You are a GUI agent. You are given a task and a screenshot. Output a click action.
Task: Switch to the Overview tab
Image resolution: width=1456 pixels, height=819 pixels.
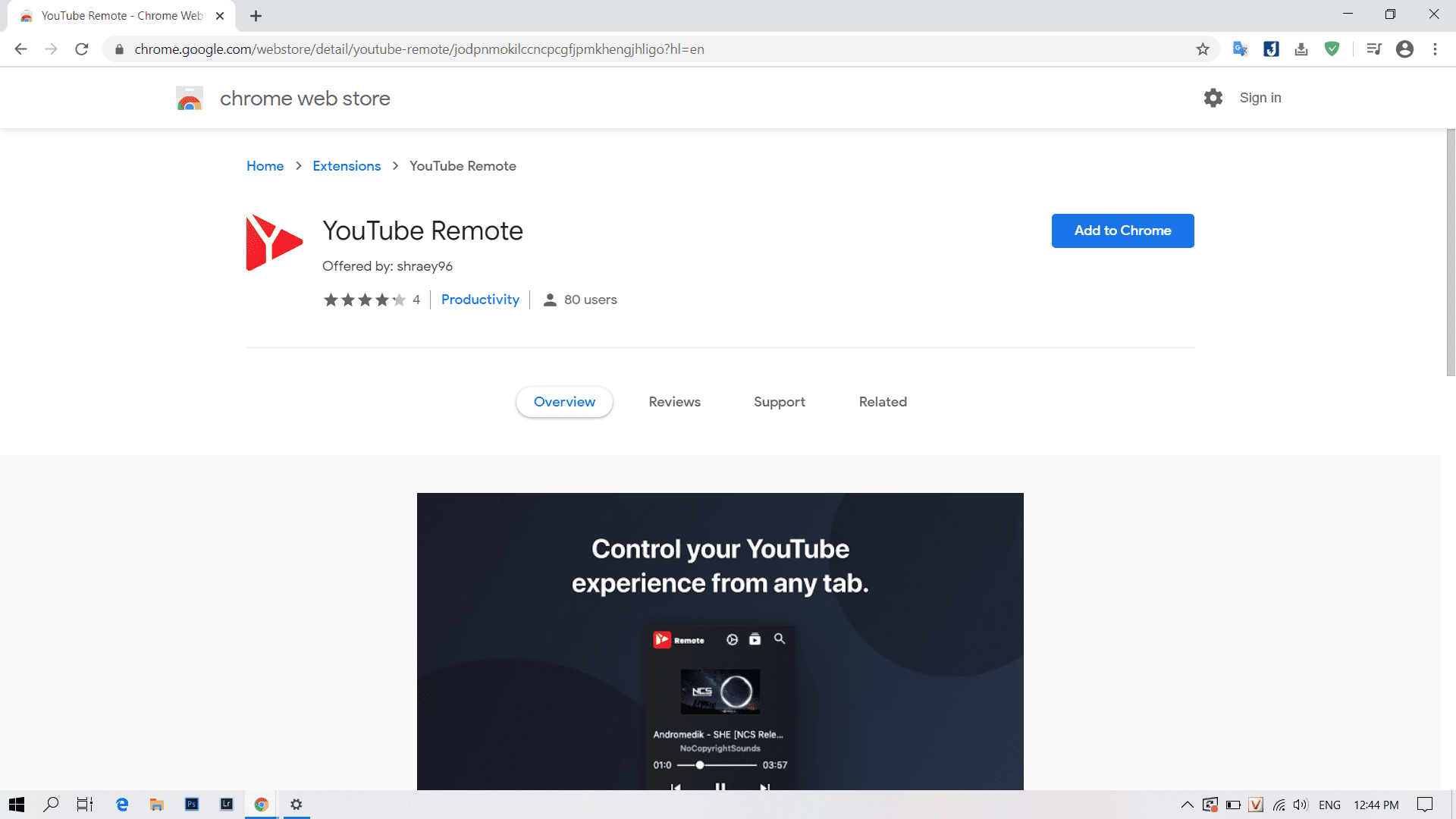(564, 402)
